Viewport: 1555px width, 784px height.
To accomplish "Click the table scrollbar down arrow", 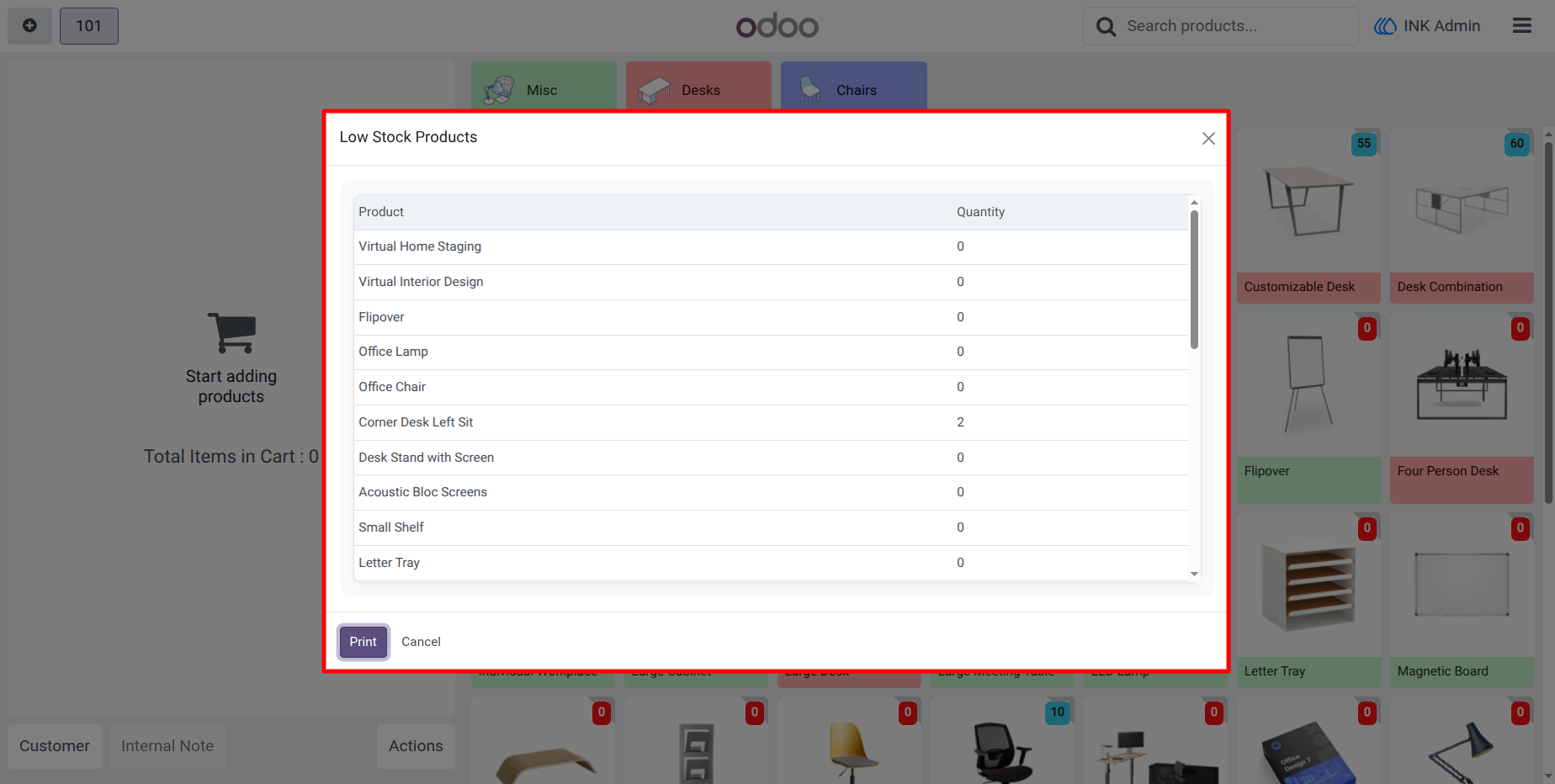I will pyautogui.click(x=1194, y=574).
